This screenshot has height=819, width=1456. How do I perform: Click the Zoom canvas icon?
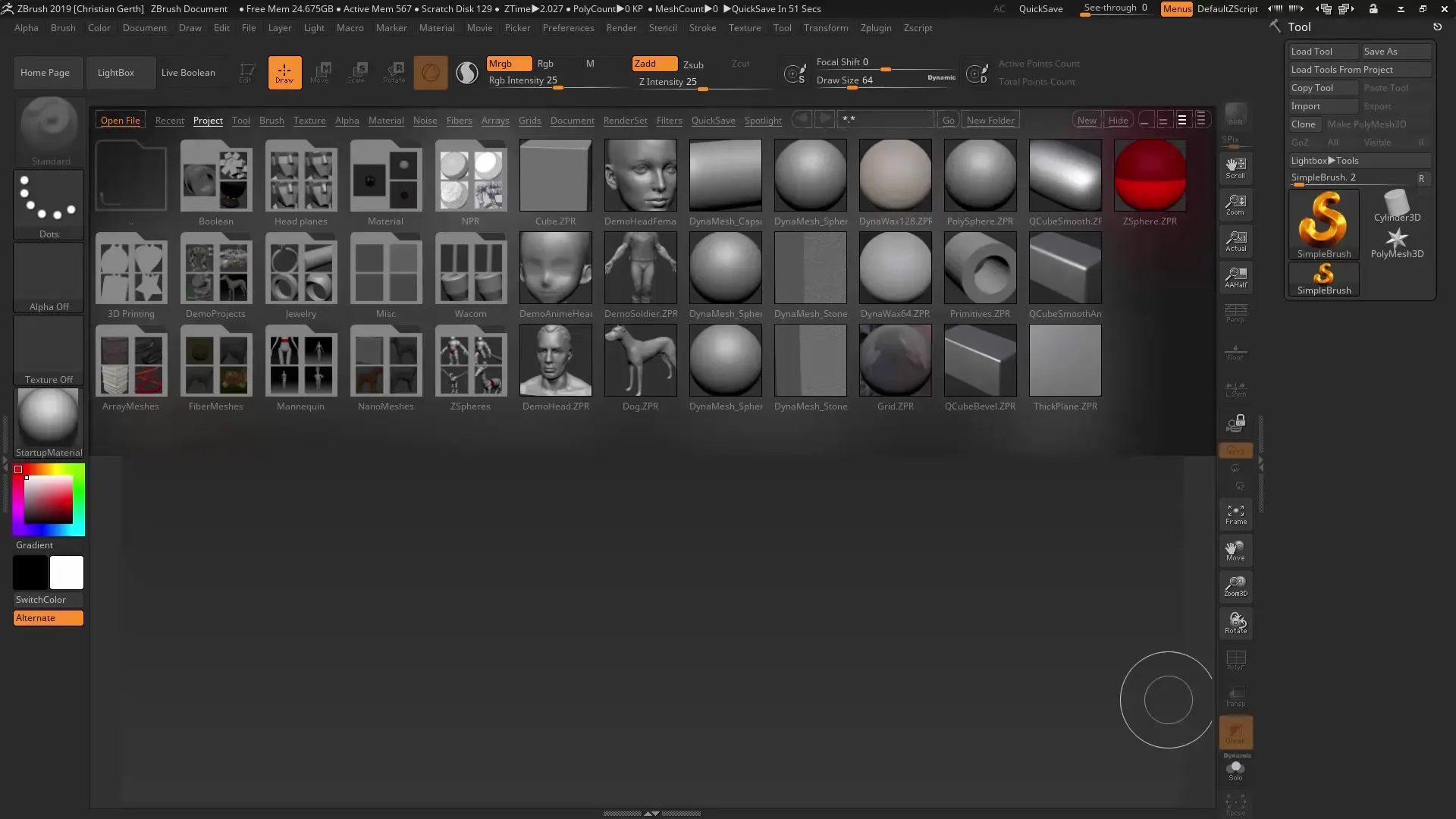pyautogui.click(x=1235, y=205)
